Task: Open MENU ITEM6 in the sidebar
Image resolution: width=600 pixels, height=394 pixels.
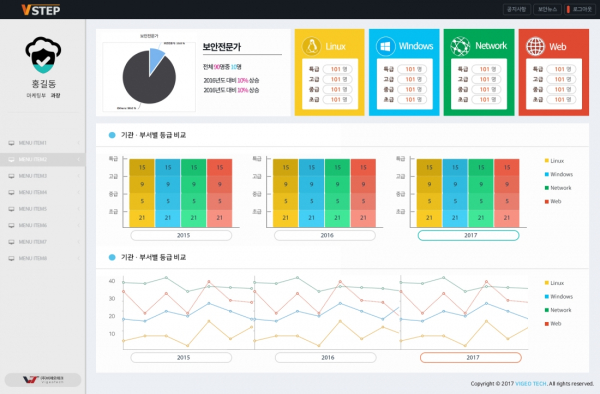Action: [43, 225]
